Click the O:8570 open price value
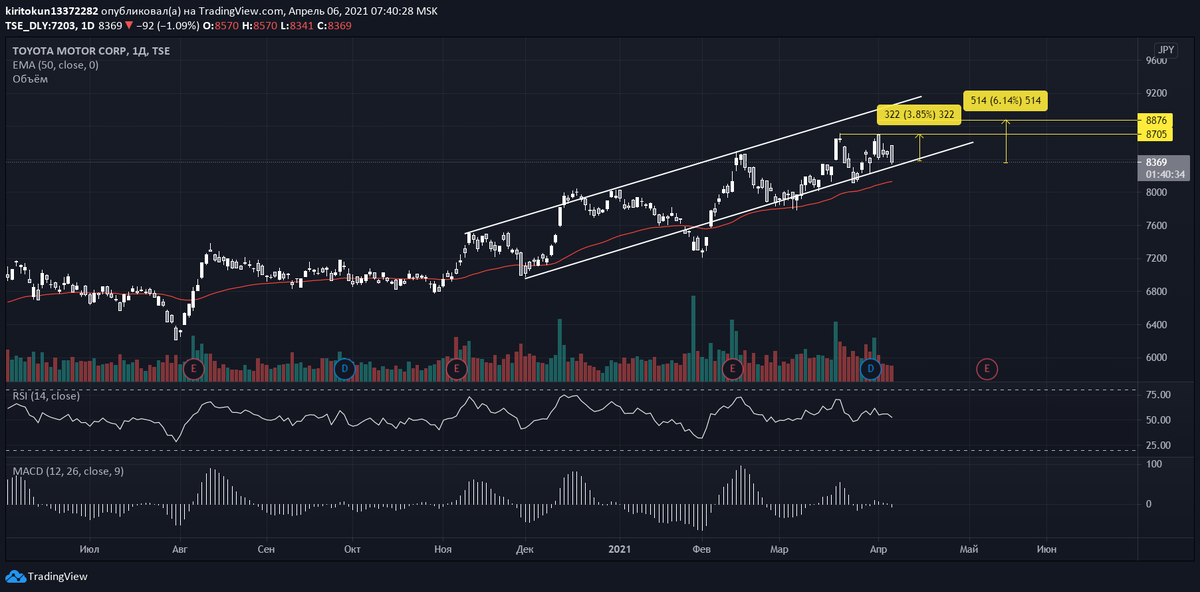Image resolution: width=1200 pixels, height=592 pixels. [x=219, y=24]
